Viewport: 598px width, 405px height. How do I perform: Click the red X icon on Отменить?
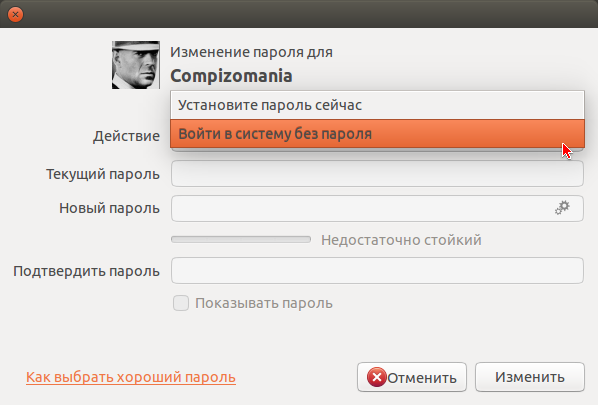[x=377, y=377]
